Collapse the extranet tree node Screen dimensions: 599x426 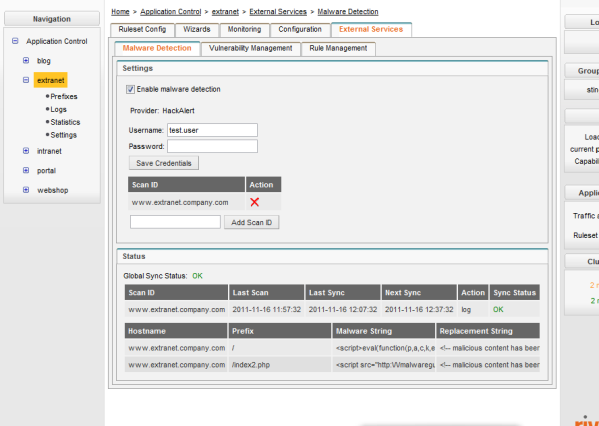coord(26,80)
